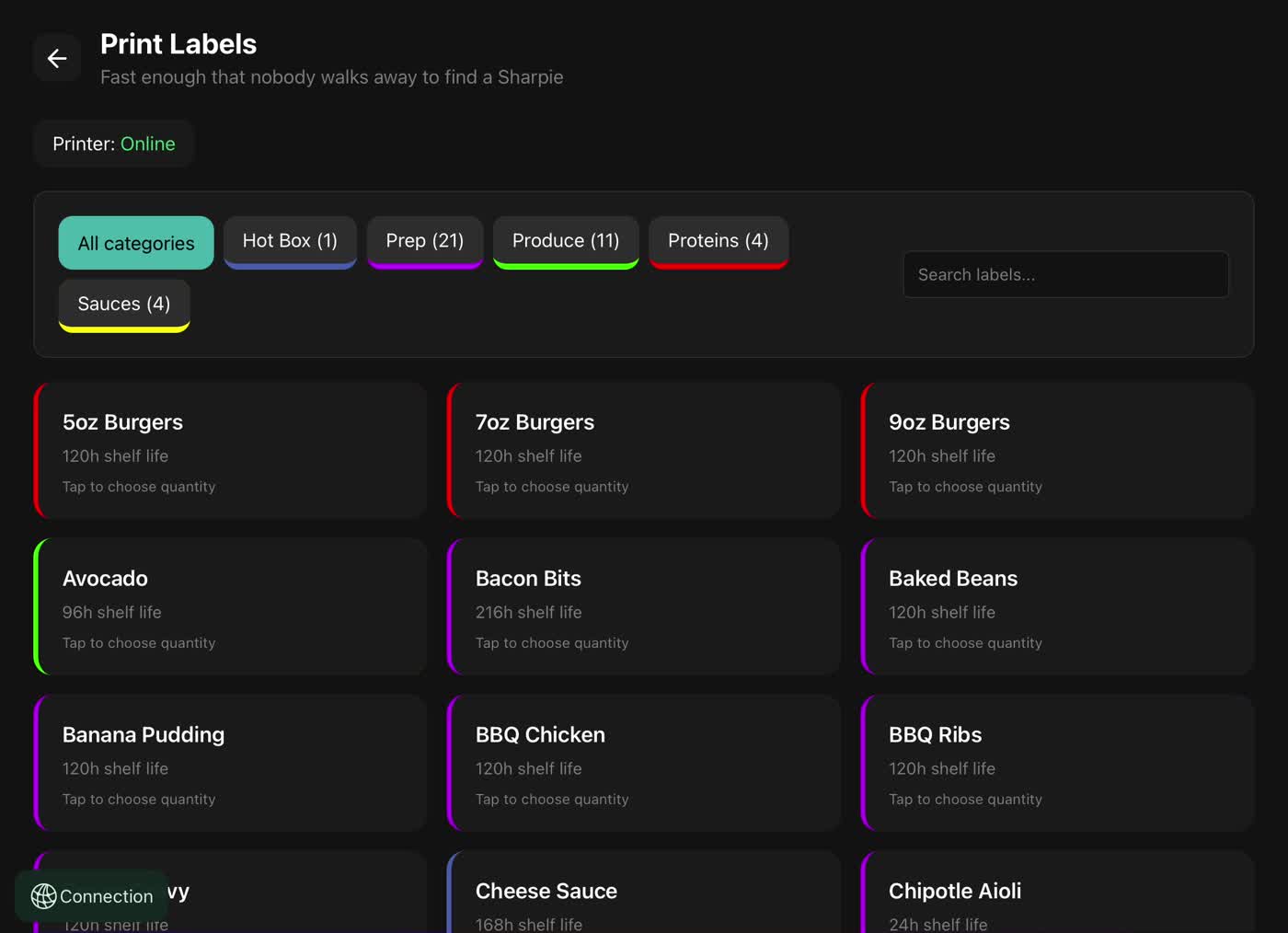The image size is (1288, 933).
Task: Open the 5oz Burgers label card
Action: (230, 451)
